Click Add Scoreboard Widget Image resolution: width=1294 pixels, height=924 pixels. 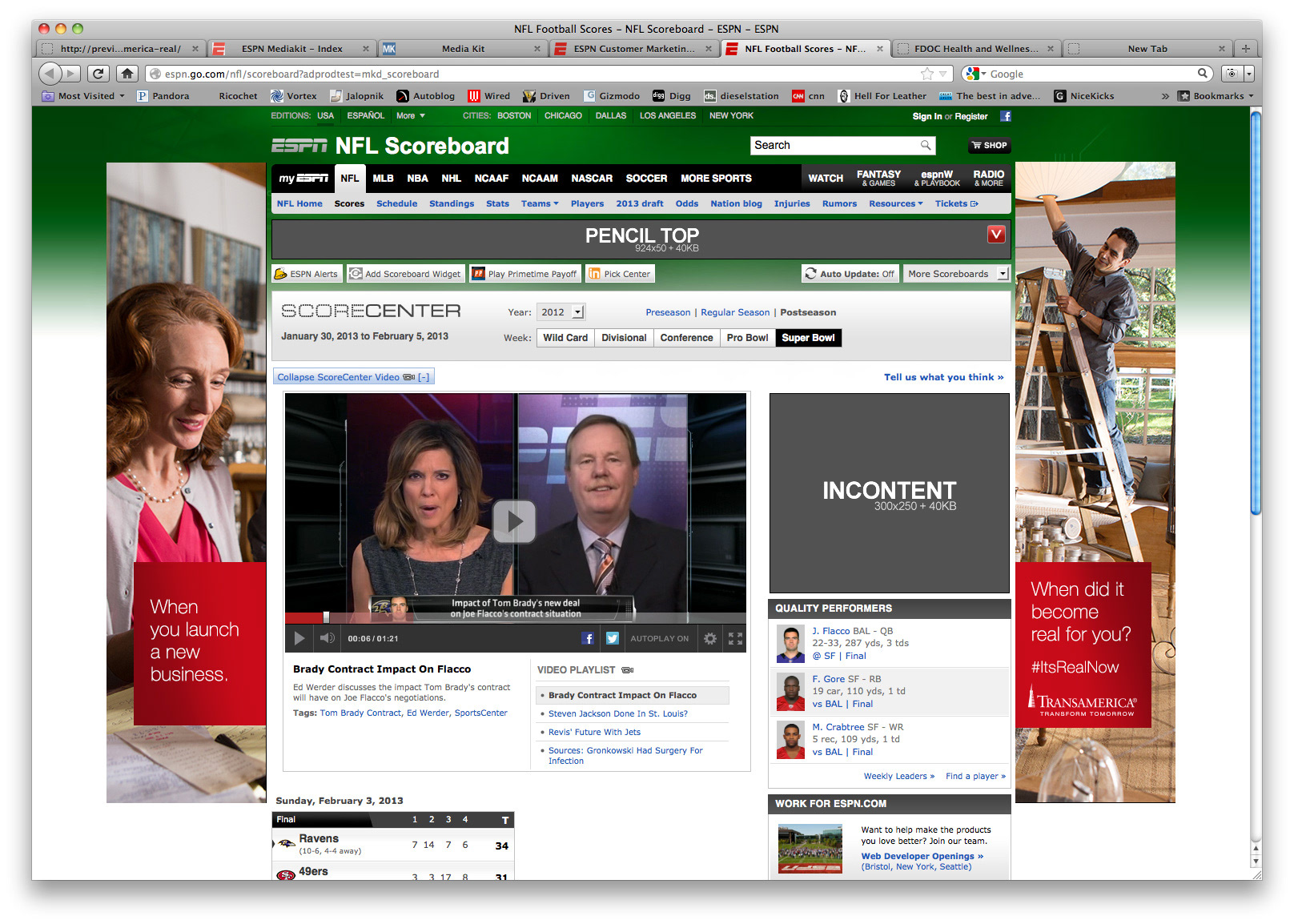coord(405,274)
